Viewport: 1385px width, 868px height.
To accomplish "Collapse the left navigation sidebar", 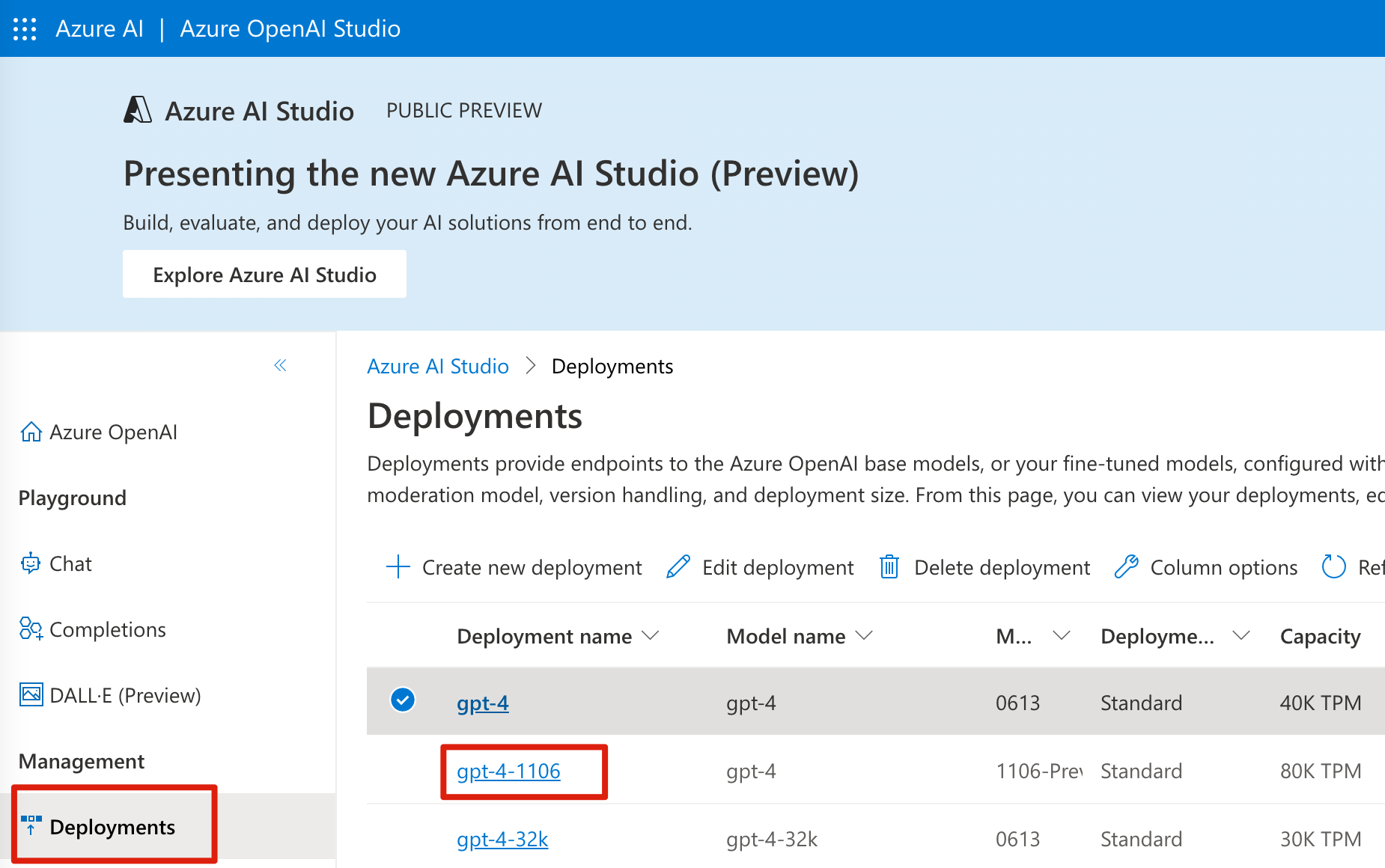I will (x=280, y=365).
